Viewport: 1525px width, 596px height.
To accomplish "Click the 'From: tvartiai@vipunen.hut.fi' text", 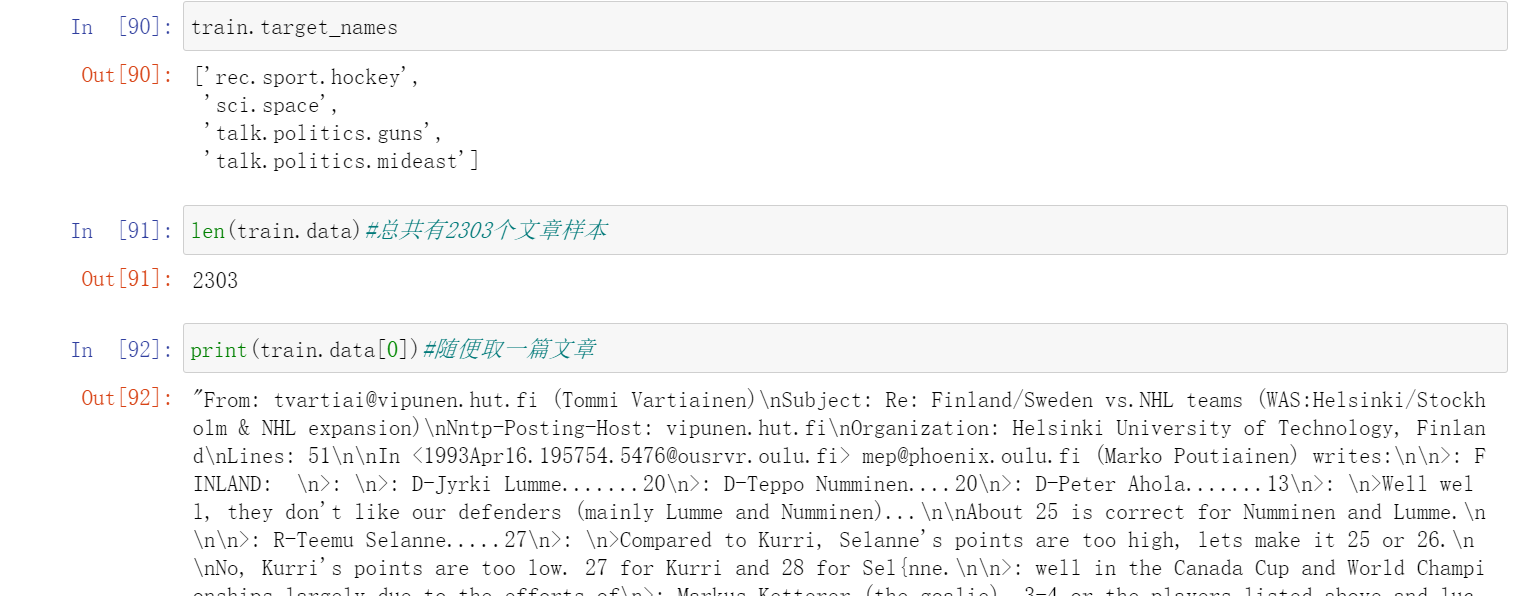I will pyautogui.click(x=371, y=400).
